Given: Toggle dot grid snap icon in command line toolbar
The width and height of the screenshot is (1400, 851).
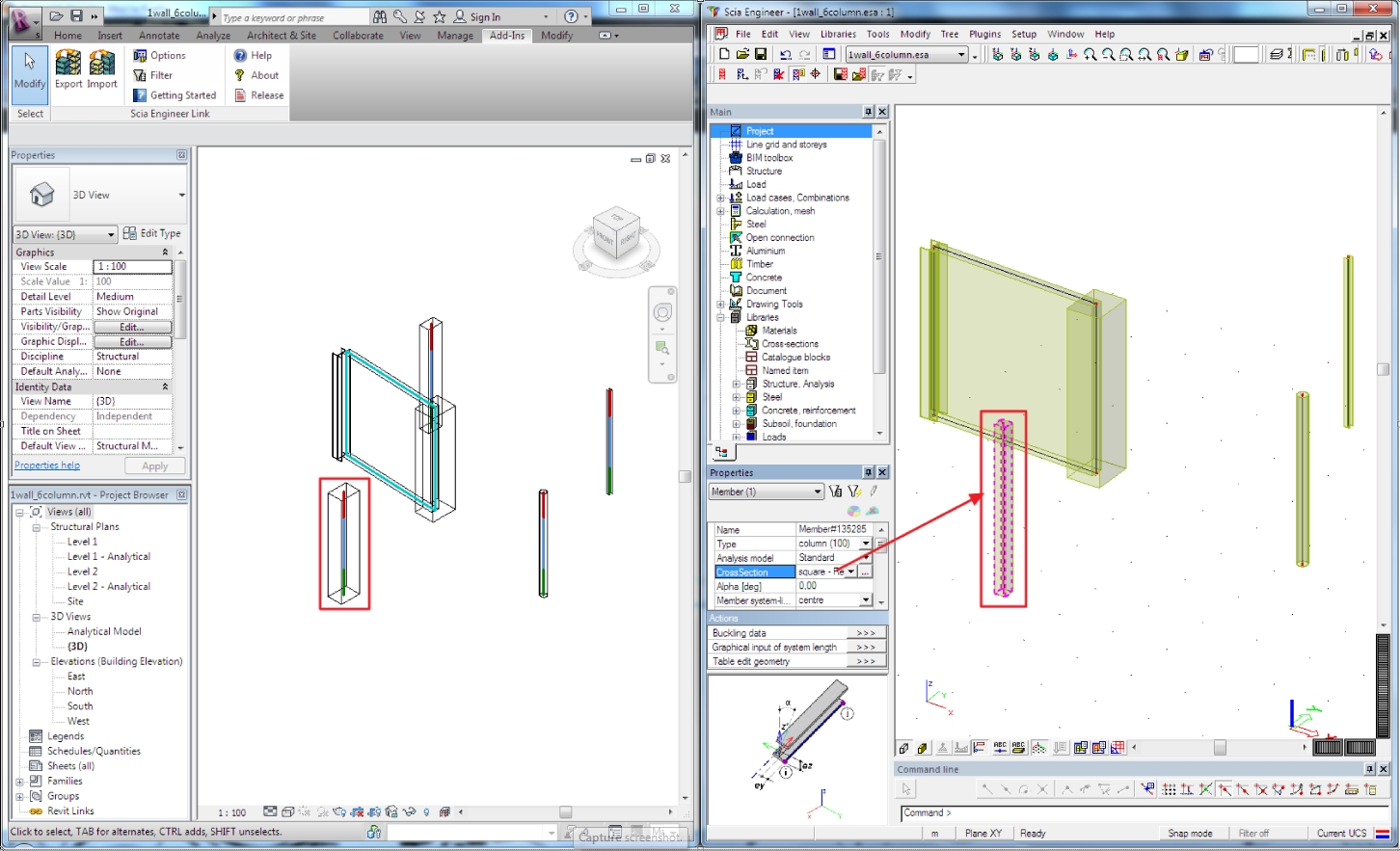Looking at the screenshot, I should tap(1170, 789).
